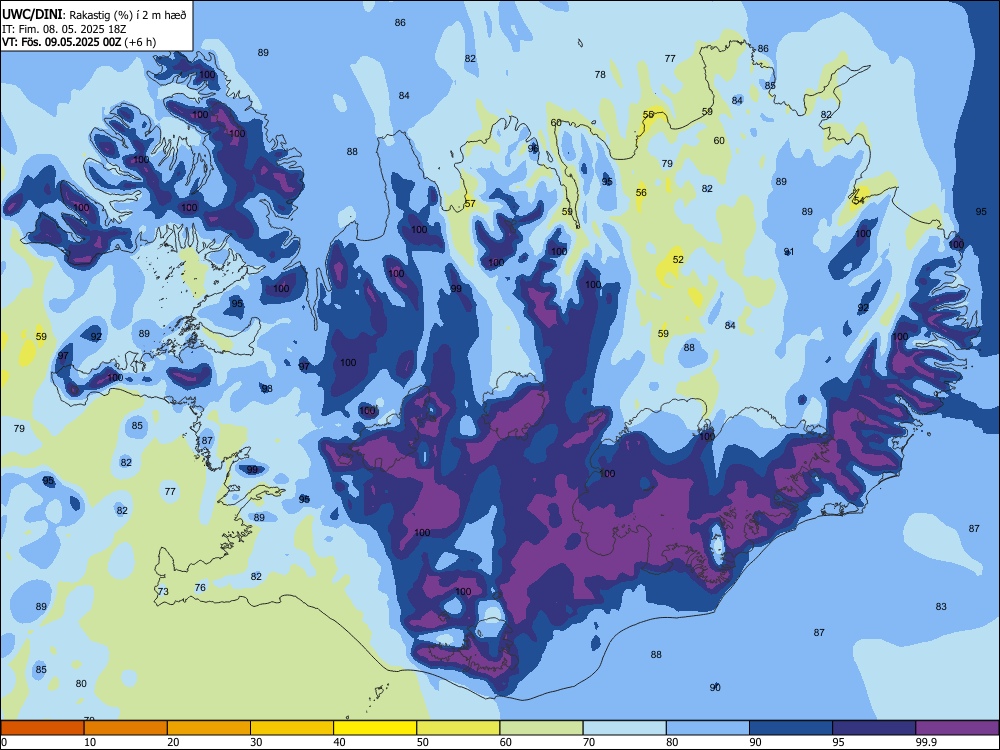Viewport: 1000px width, 750px height.
Task: Click the humidity value '54' in the east
Action: point(858,200)
